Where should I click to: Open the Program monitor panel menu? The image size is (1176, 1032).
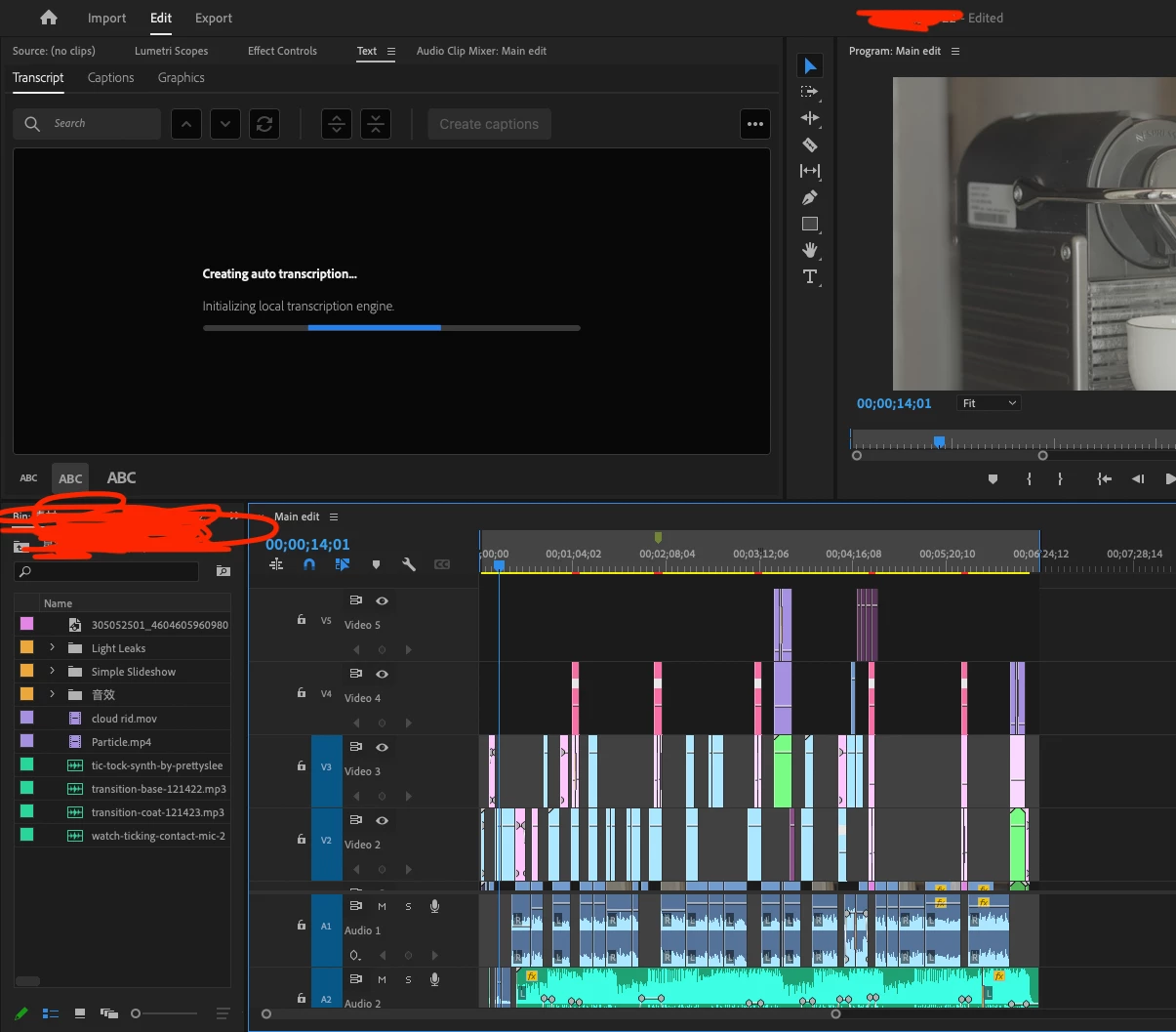[955, 51]
